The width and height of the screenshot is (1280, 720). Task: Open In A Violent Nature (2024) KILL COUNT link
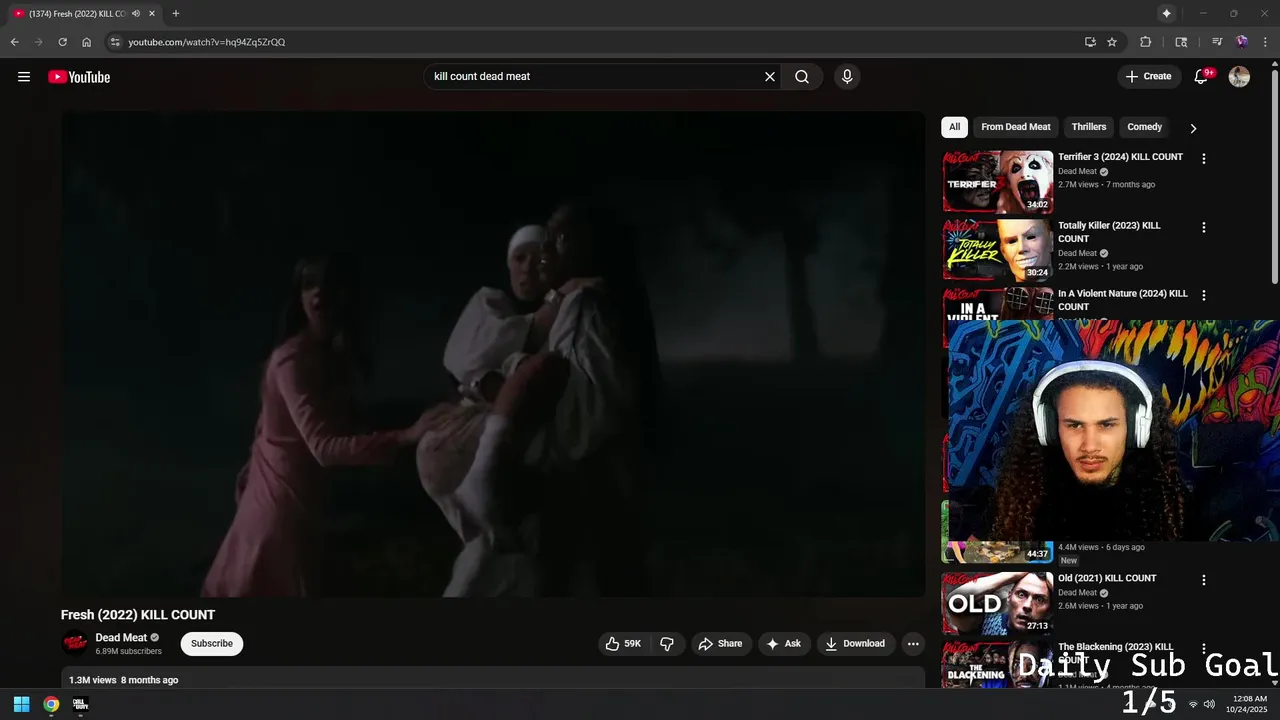[x=1123, y=300]
